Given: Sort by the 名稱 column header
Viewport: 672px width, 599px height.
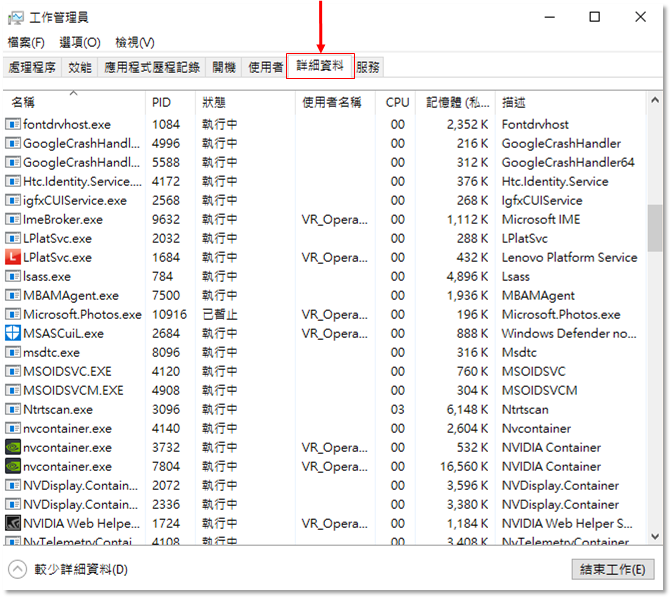Looking at the screenshot, I should (x=74, y=103).
